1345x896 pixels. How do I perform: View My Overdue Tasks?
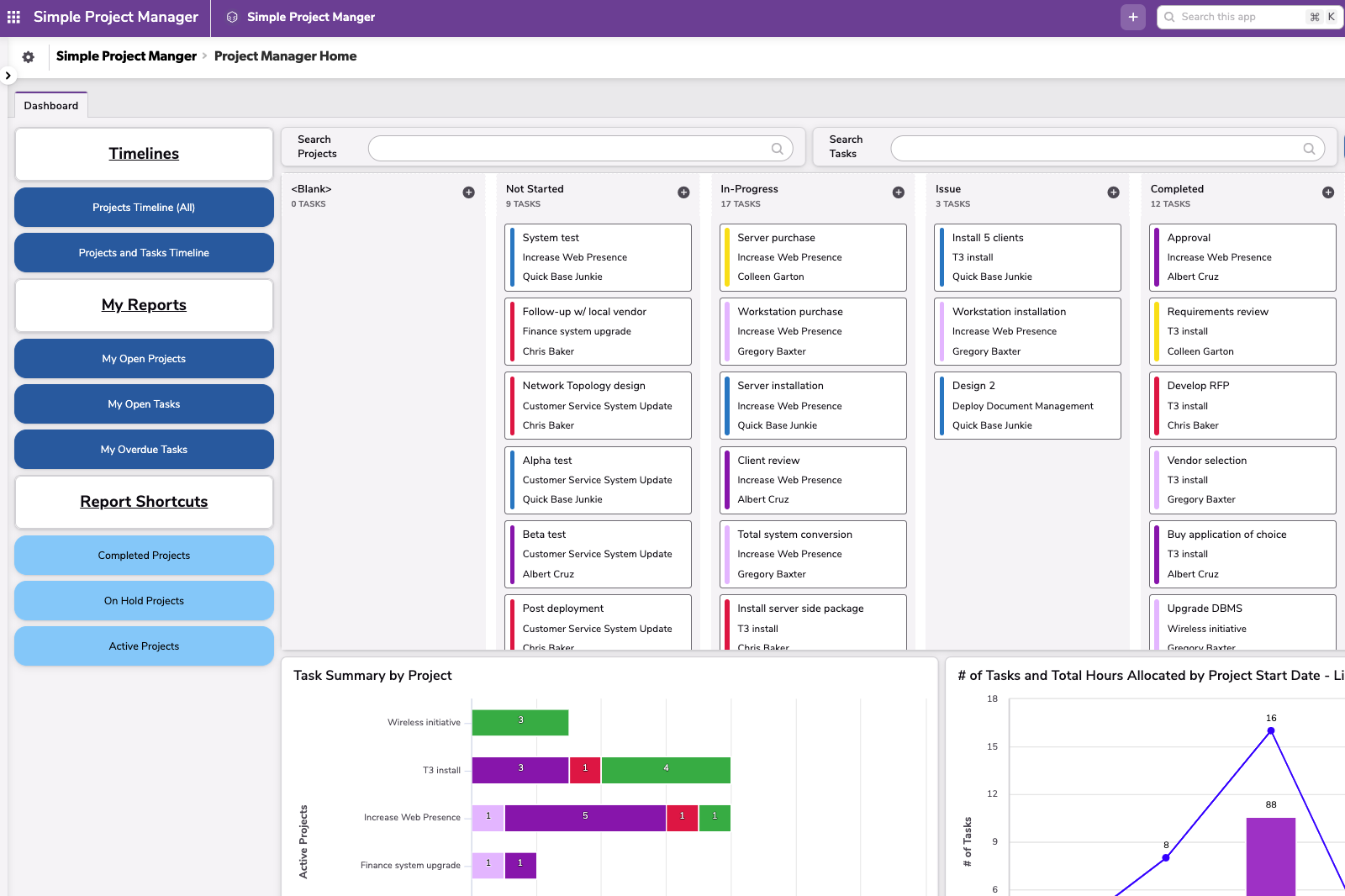[x=143, y=449]
